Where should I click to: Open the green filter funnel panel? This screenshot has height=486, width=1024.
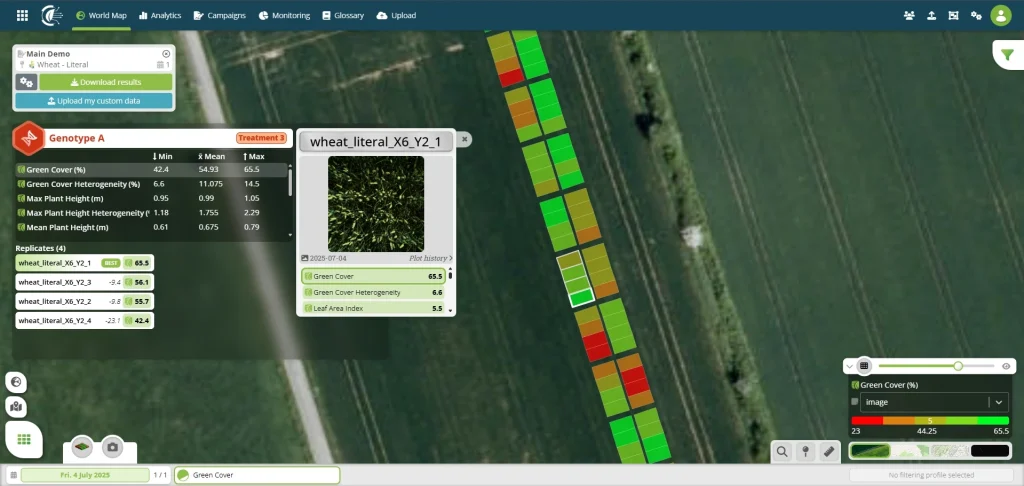point(1008,55)
